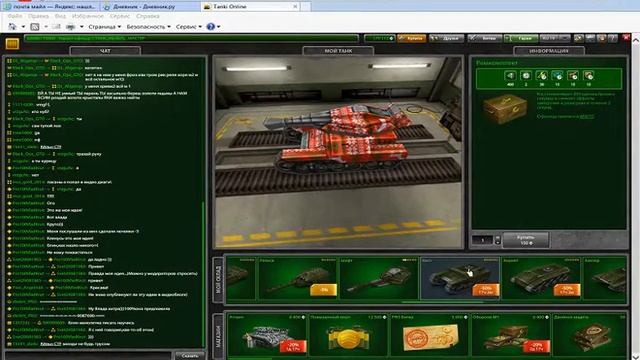Open the Страница dropdown menu
This screenshot has height=360, width=640.
click(x=104, y=27)
